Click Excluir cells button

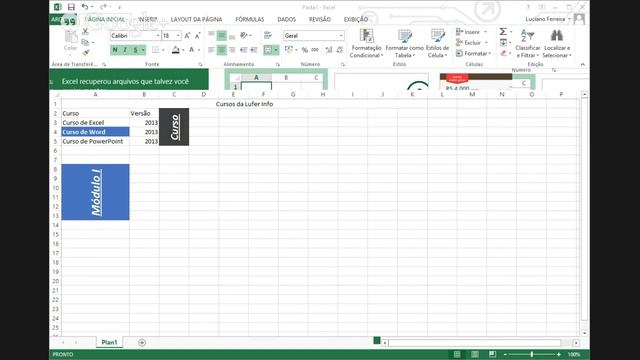[471, 42]
